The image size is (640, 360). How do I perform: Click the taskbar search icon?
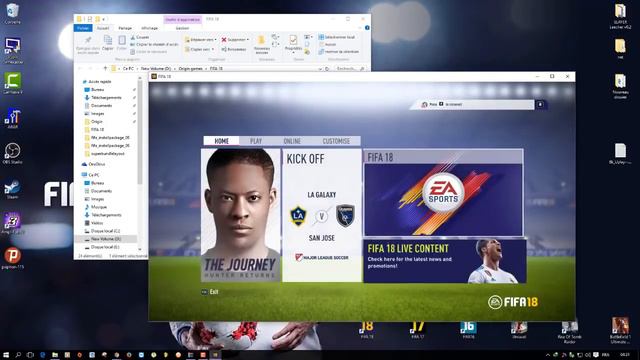(x=18, y=355)
